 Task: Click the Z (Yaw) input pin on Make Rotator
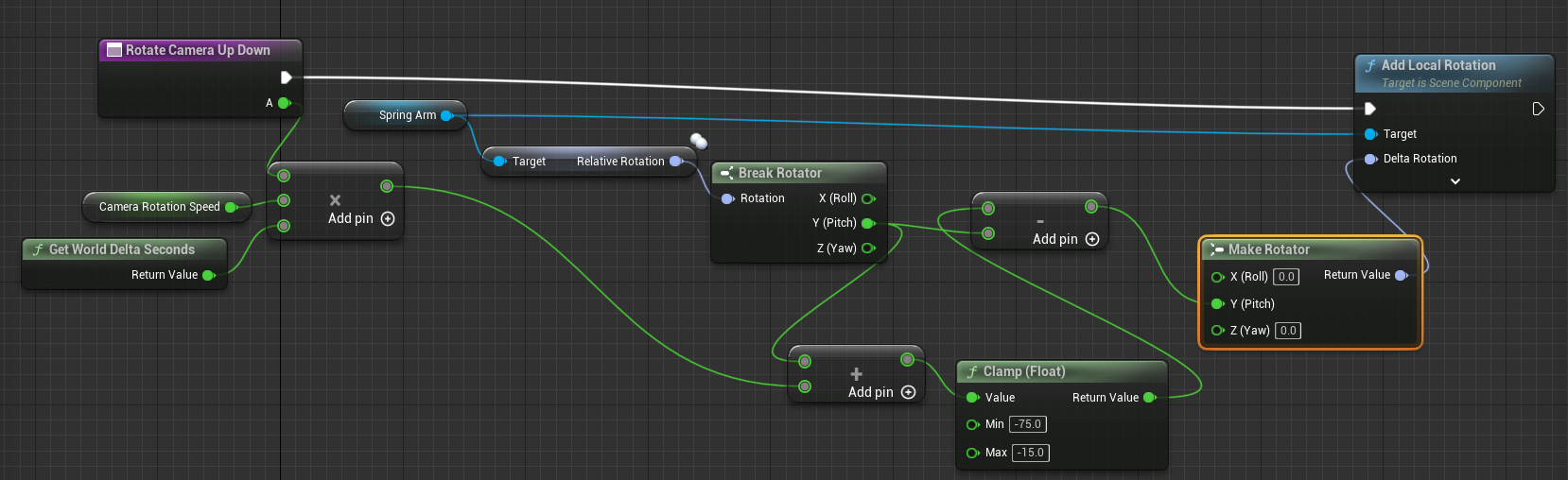coord(1217,330)
